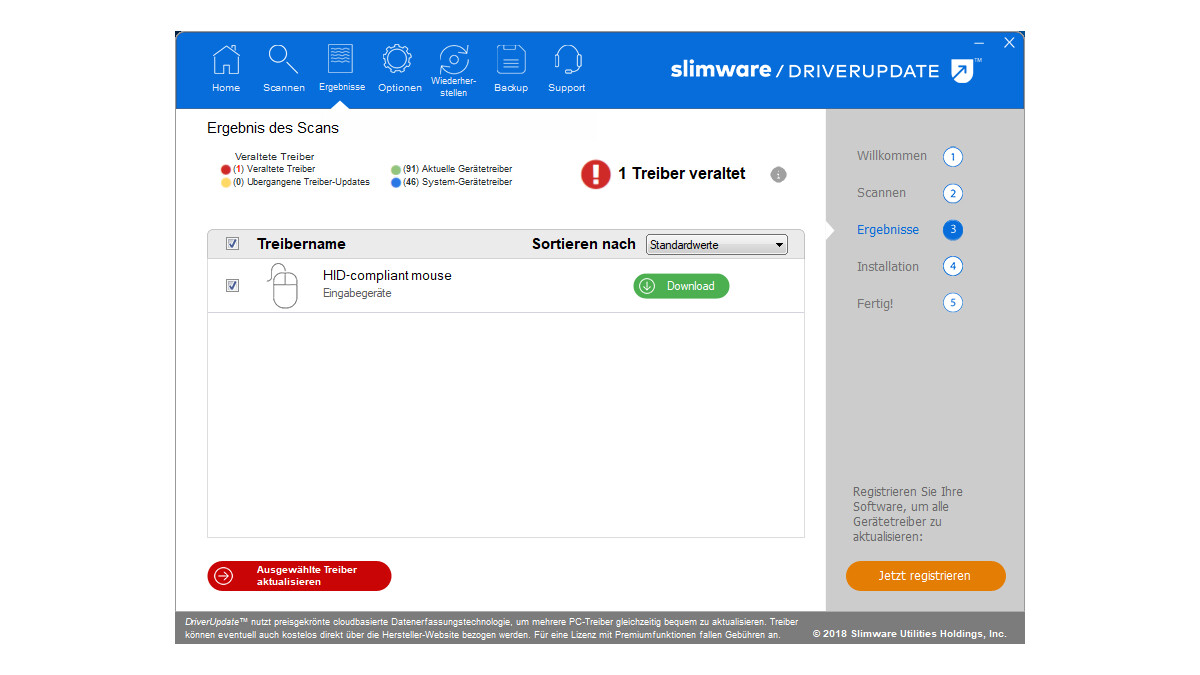Image resolution: width=1200 pixels, height=675 pixels.
Task: Open Wiederherstellen restore section
Action: (453, 70)
